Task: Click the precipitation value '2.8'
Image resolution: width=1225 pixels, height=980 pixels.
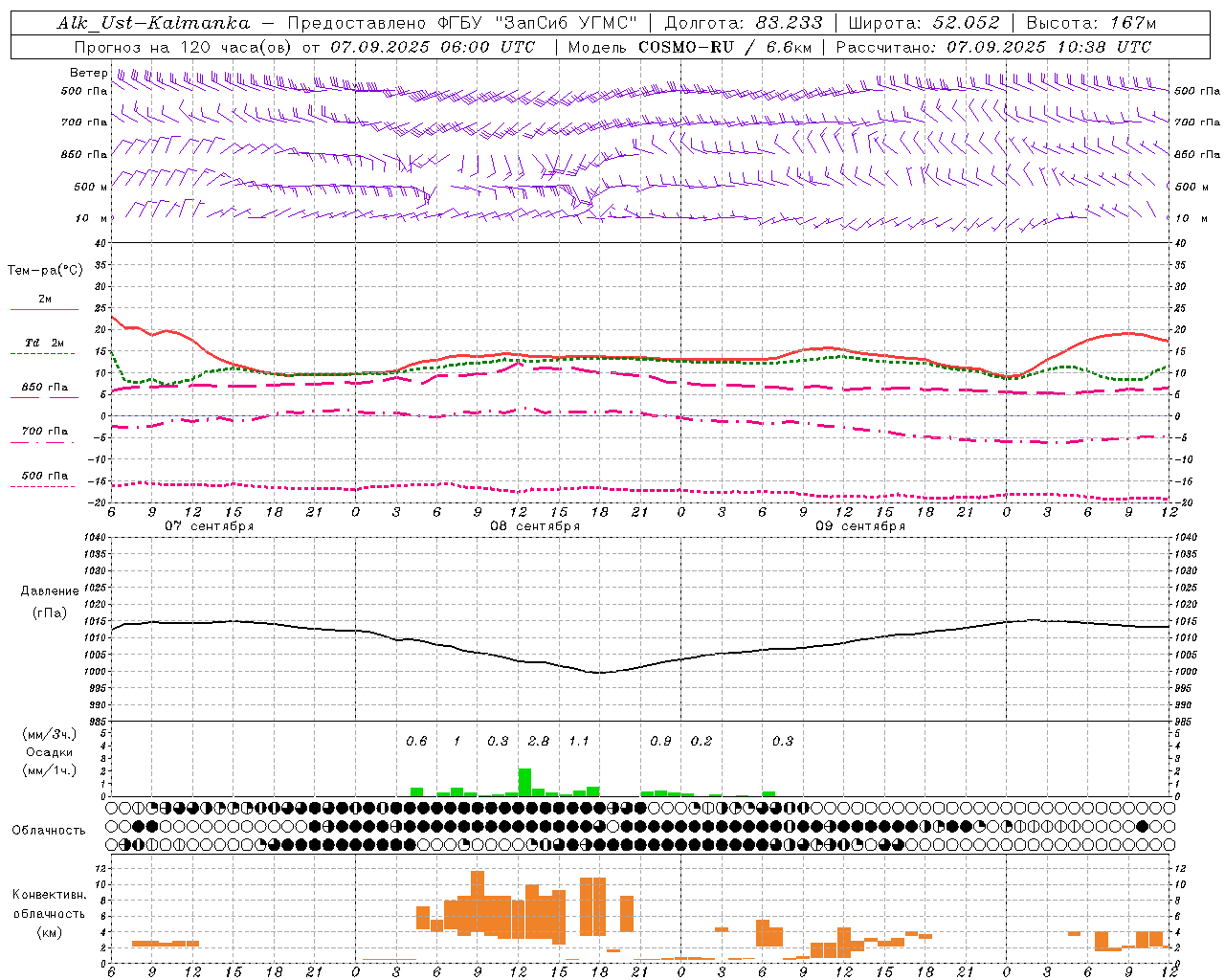Action: 539,742
